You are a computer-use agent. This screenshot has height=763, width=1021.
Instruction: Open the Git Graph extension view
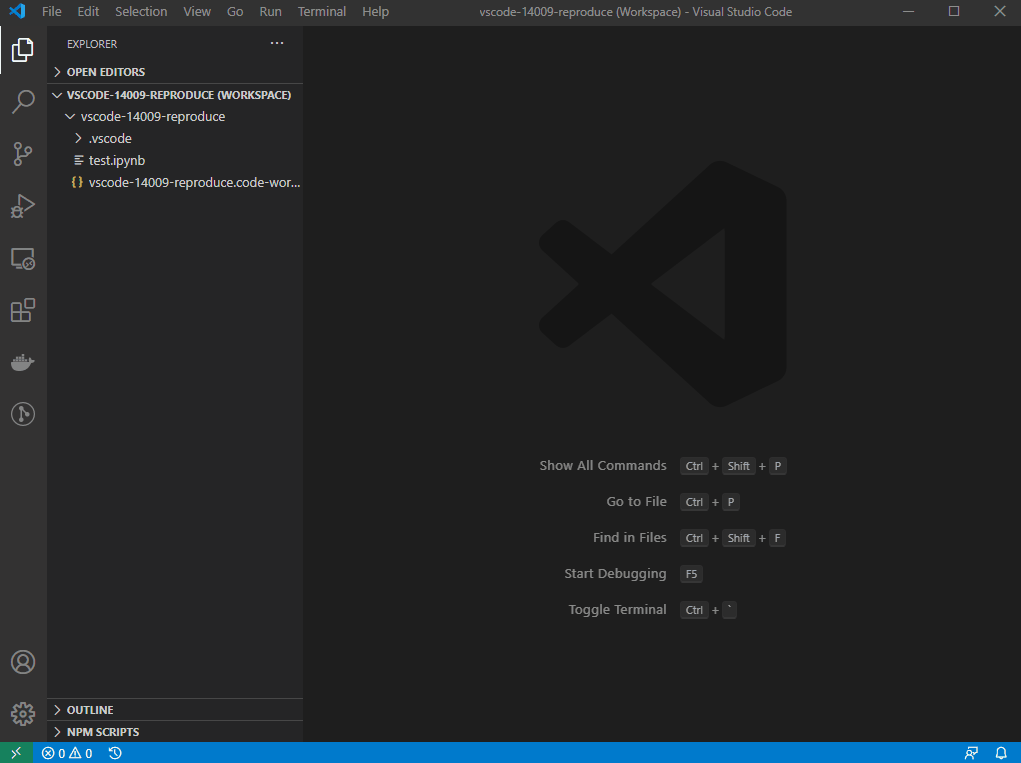(x=23, y=414)
